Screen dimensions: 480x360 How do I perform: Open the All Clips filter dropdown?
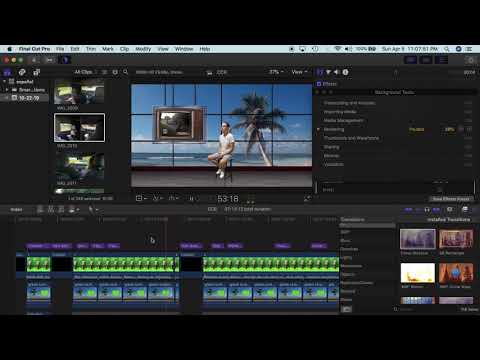(x=85, y=72)
